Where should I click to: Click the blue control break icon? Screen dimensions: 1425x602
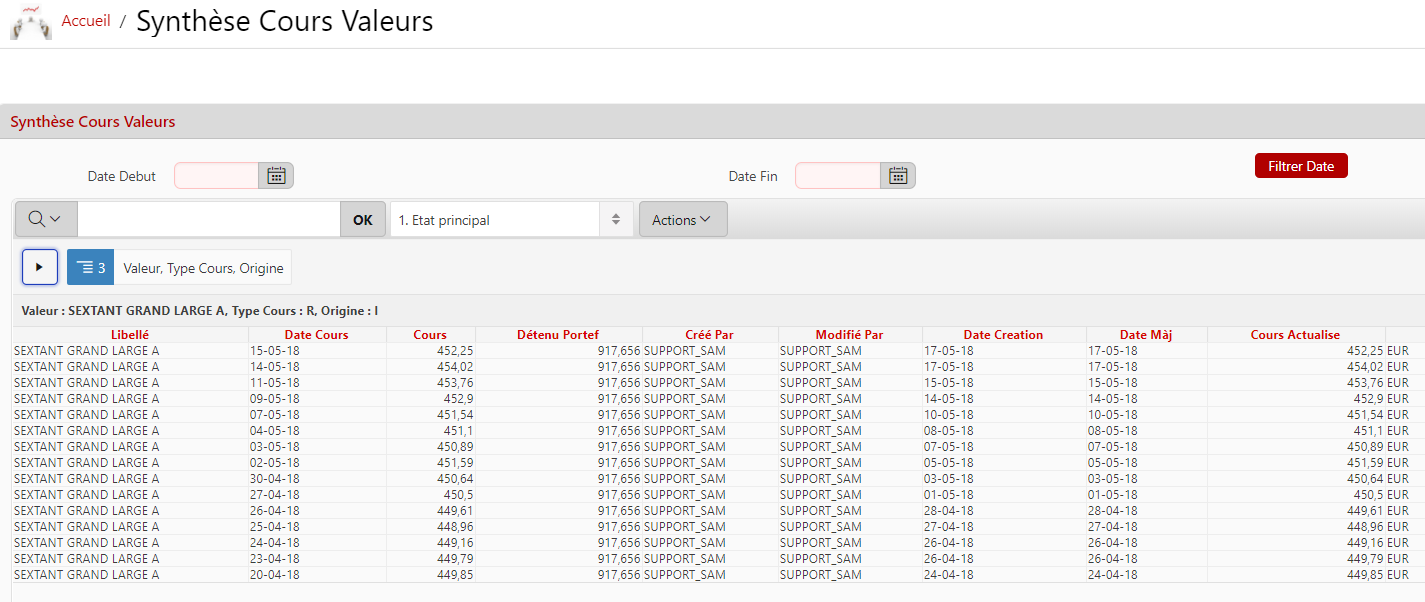90,268
